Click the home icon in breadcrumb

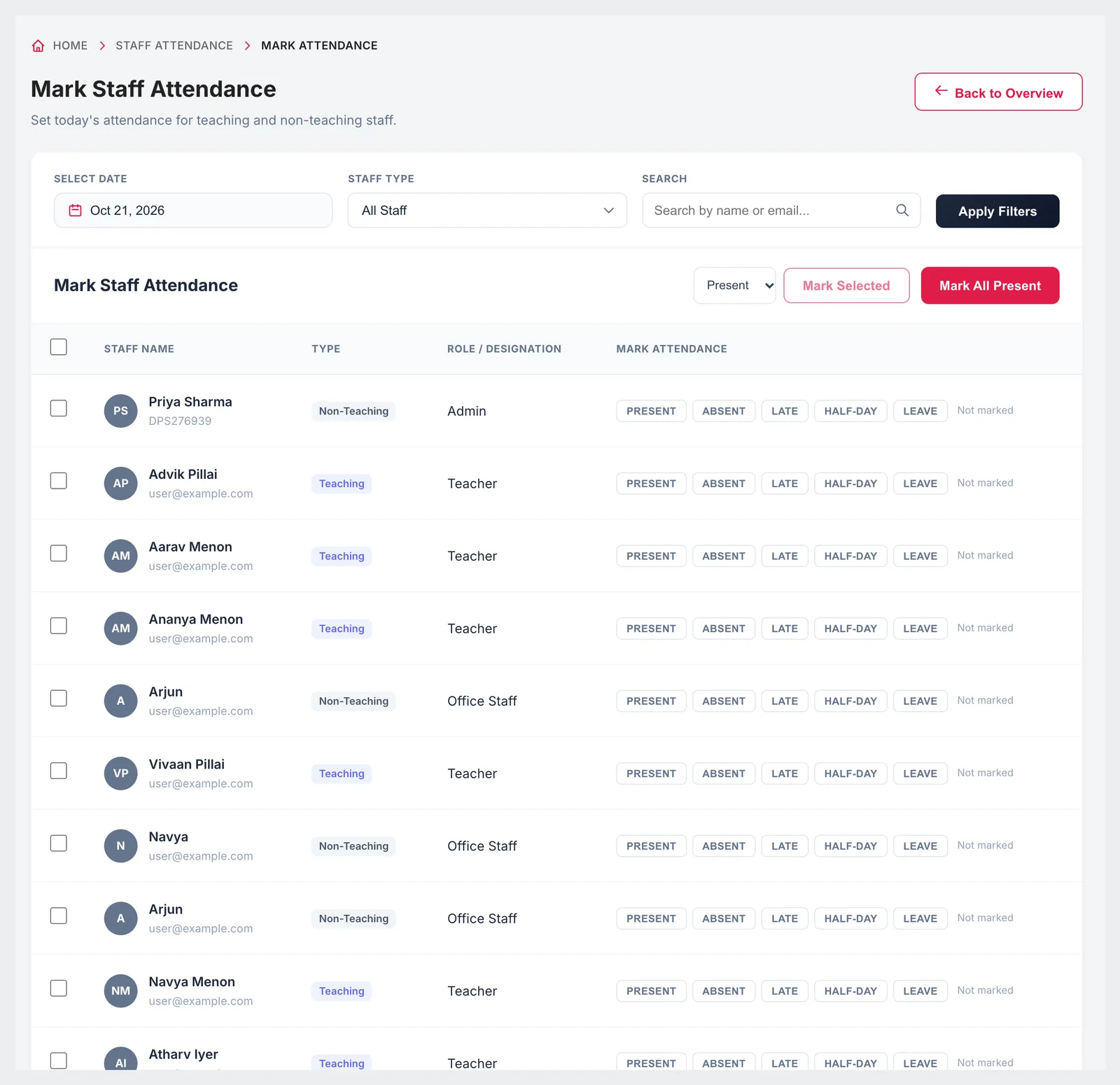pos(38,45)
